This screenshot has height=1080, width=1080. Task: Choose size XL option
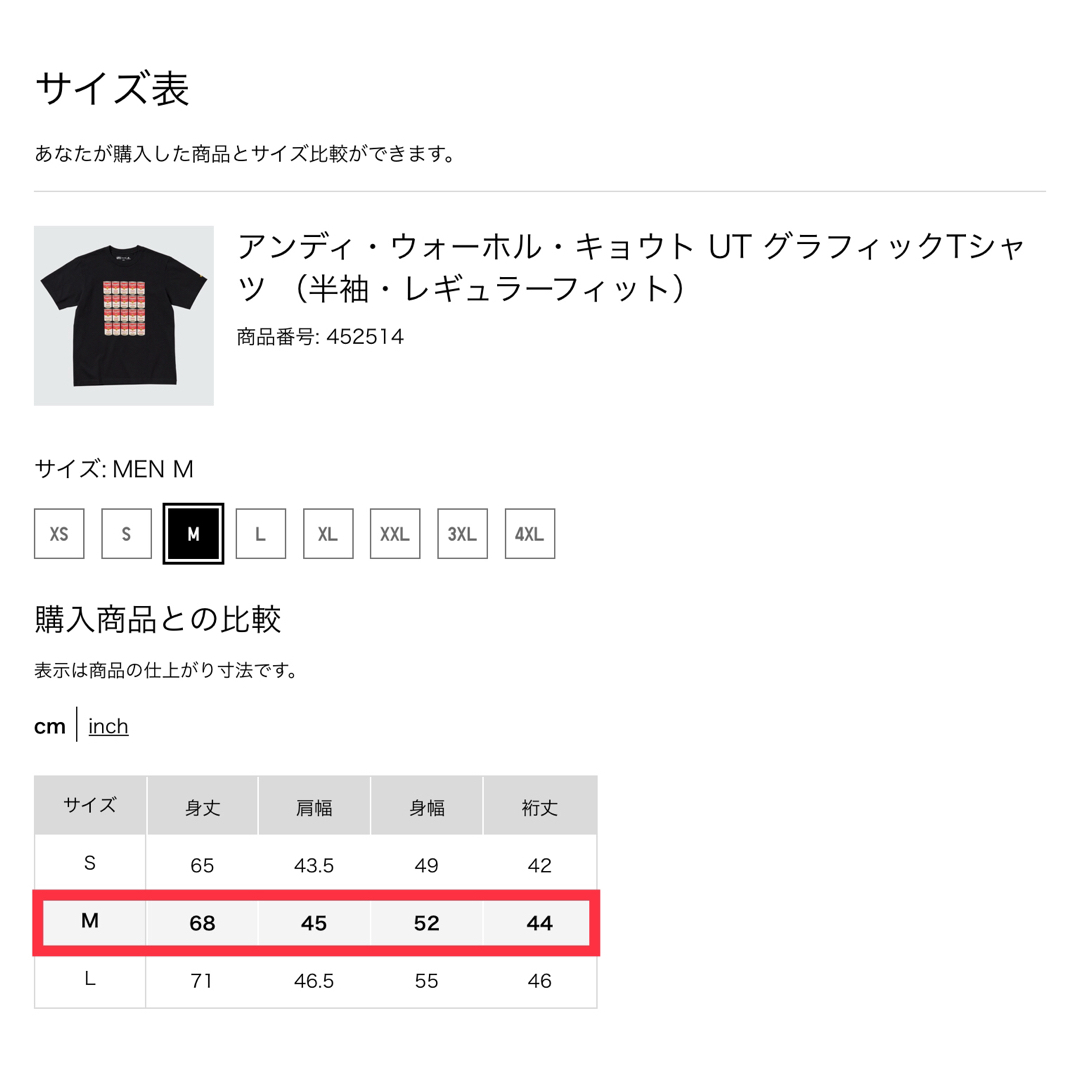click(328, 534)
